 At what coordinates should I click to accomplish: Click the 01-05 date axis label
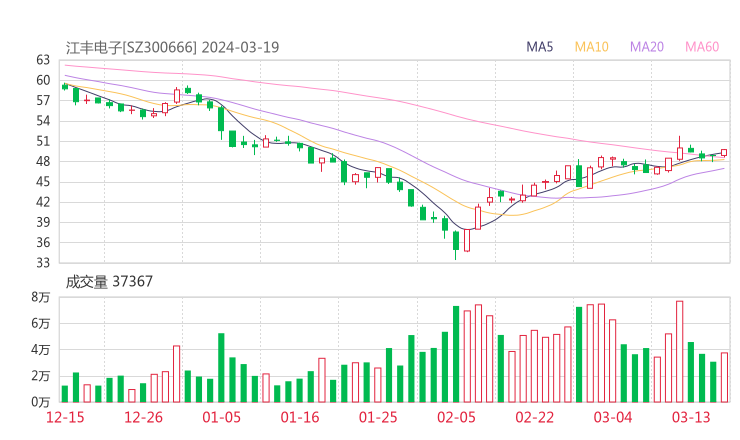pos(221,417)
